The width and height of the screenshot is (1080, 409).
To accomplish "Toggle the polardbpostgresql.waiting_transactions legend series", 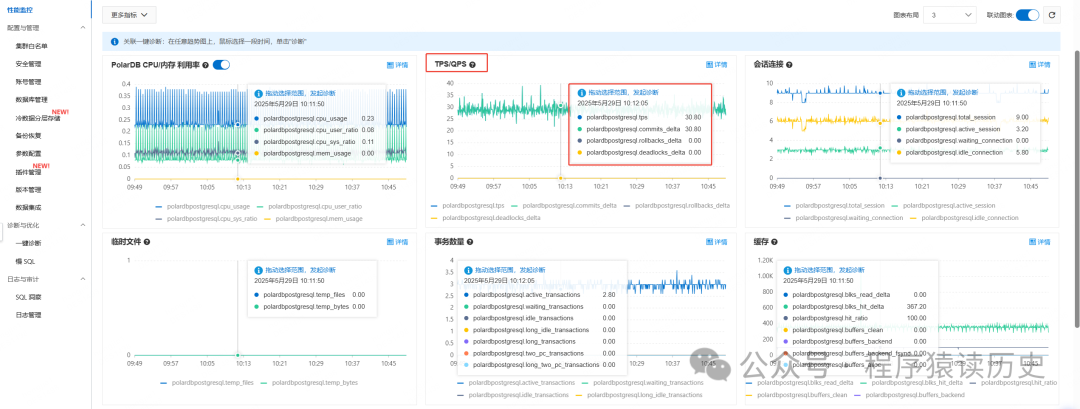I will tap(642, 382).
